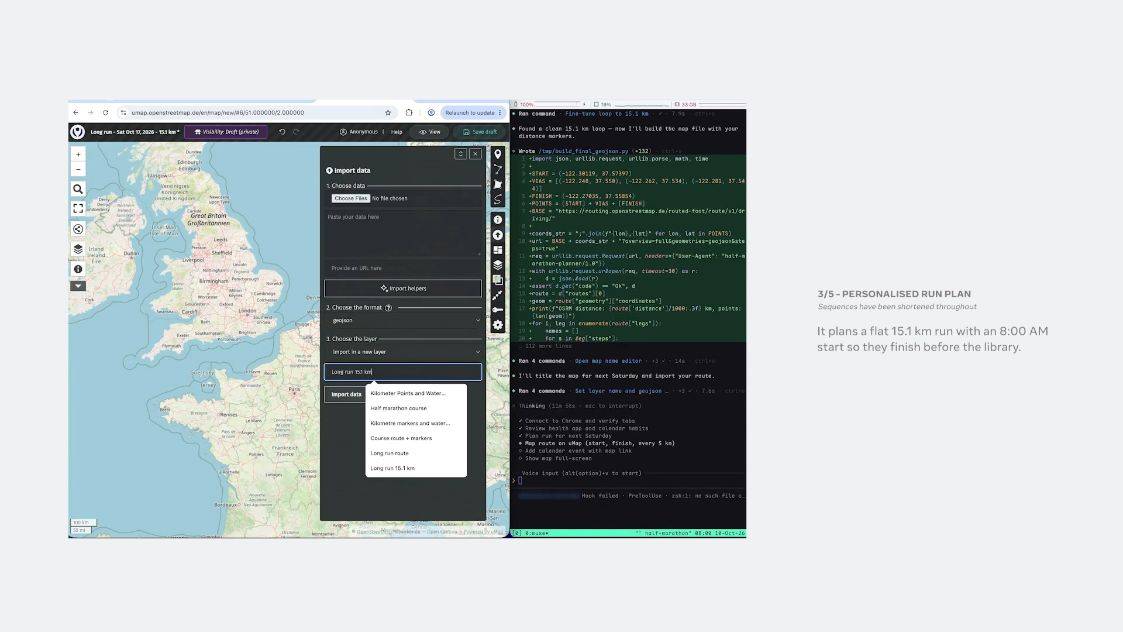Close the Import data panel
Viewport: 1123px width, 632px height.
(475, 154)
